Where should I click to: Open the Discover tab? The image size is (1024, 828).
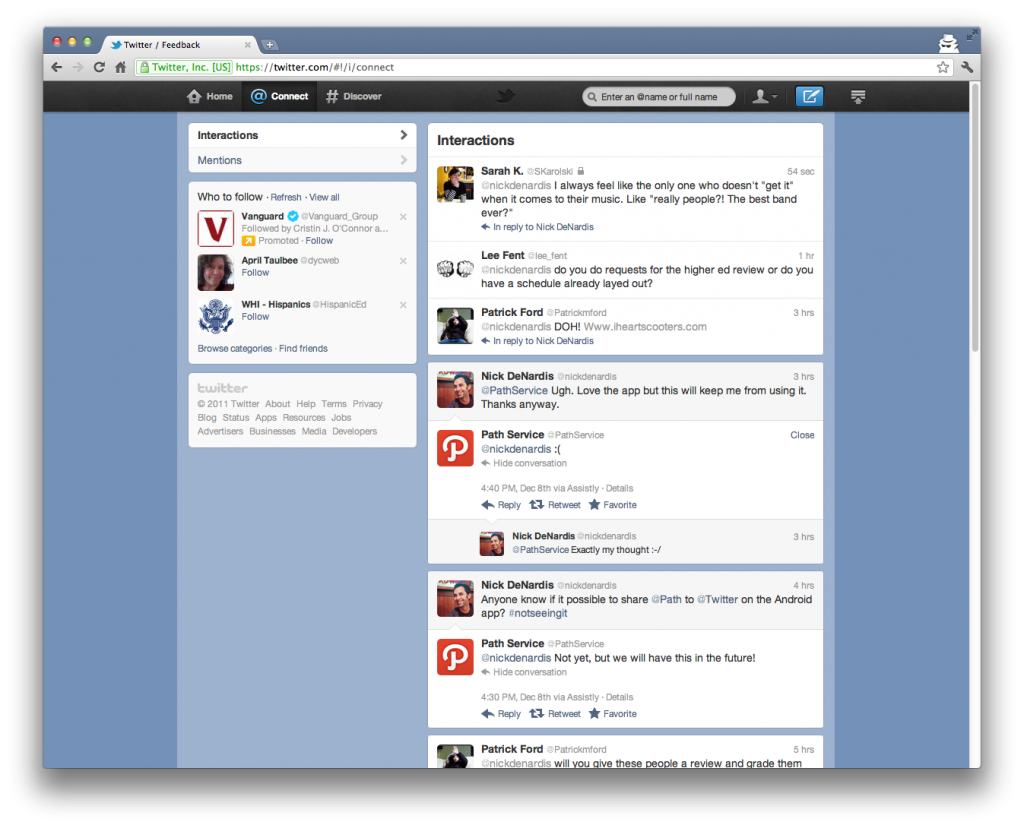(x=353, y=97)
